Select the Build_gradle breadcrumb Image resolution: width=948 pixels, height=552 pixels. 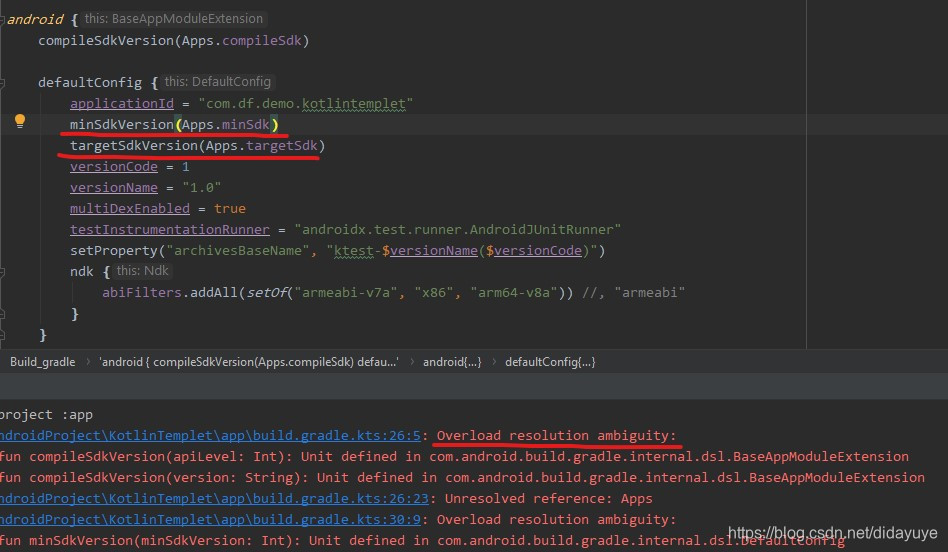[x=42, y=362]
